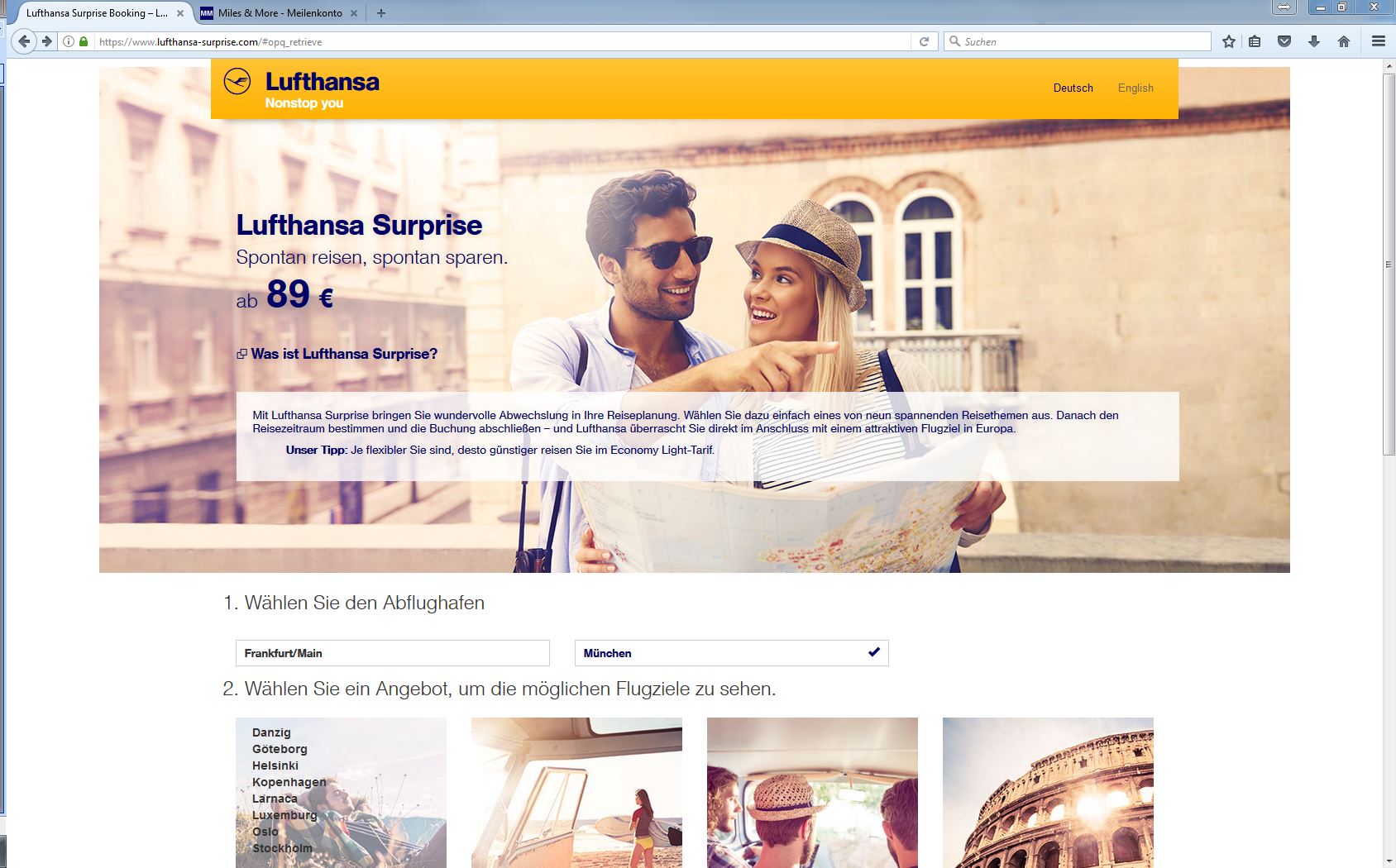
Task: Click the Pocket save icon
Action: pyautogui.click(x=1284, y=41)
